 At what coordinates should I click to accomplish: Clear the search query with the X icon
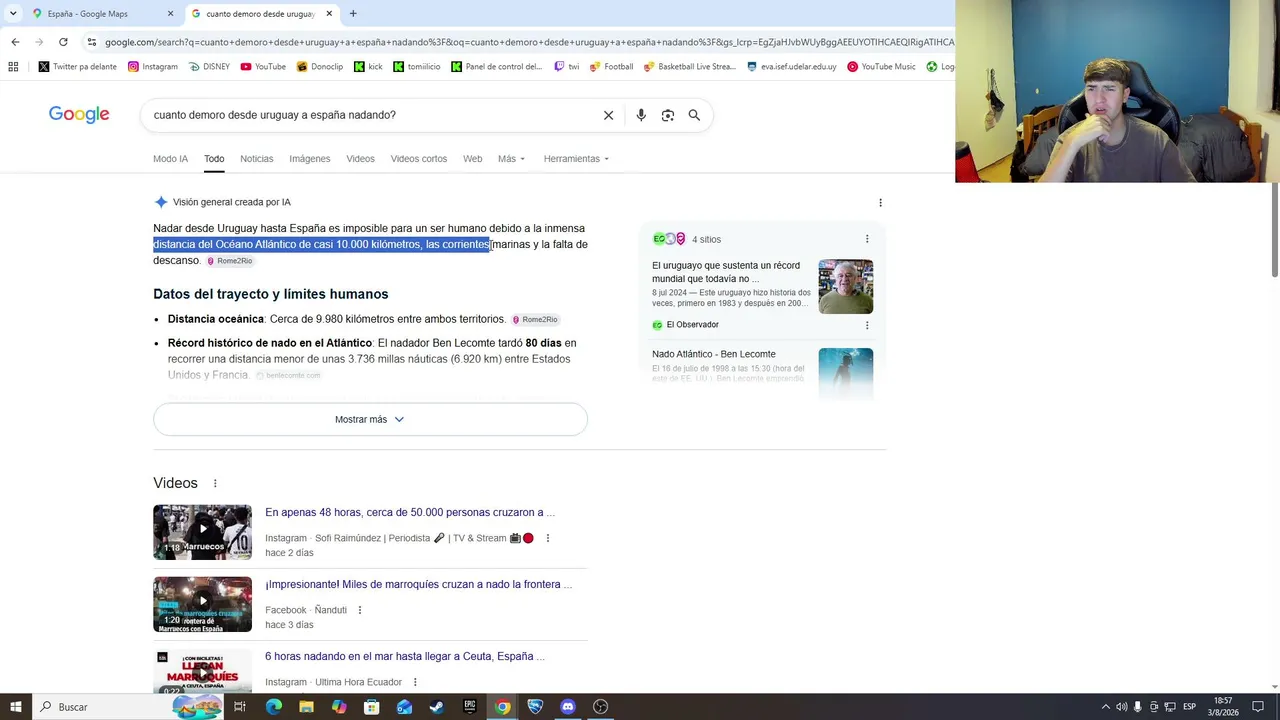pos(608,115)
